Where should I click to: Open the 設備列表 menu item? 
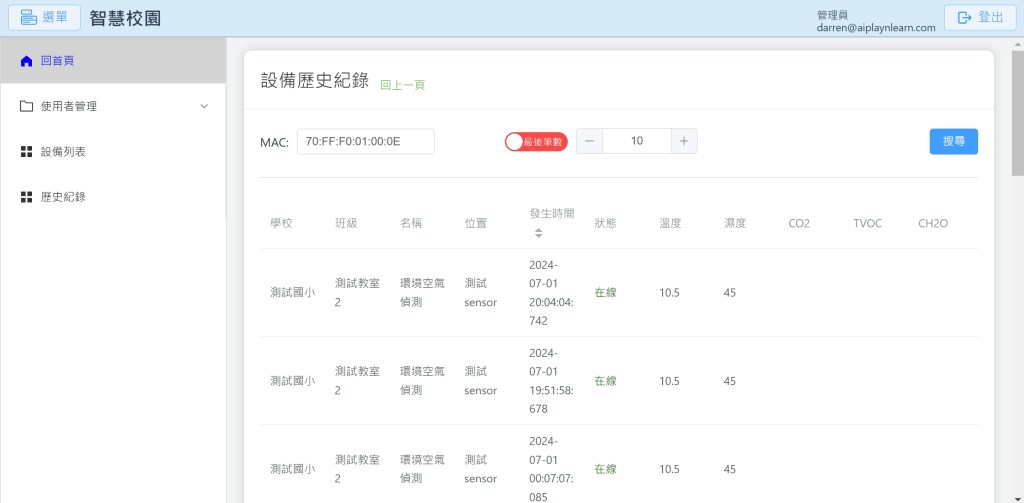[x=63, y=152]
